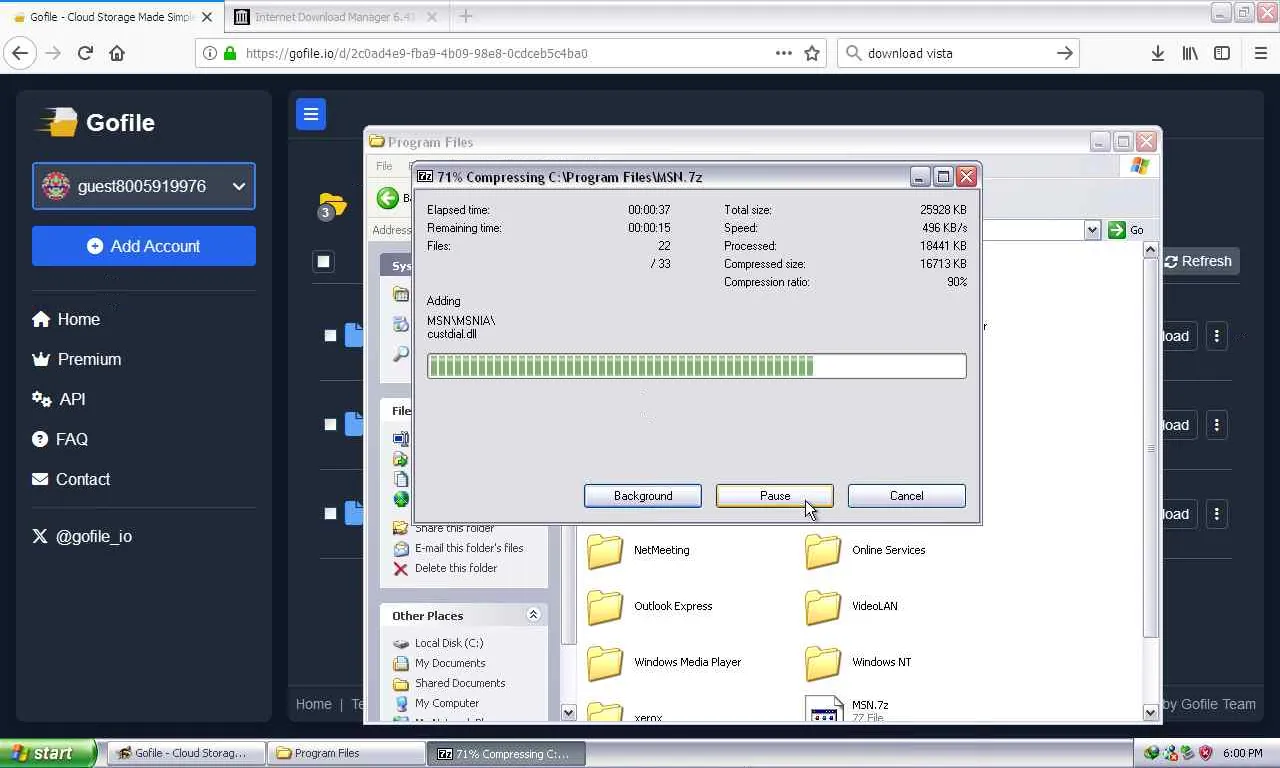Select the VideoLAN folder
The width and height of the screenshot is (1280, 768).
pyautogui.click(x=851, y=606)
